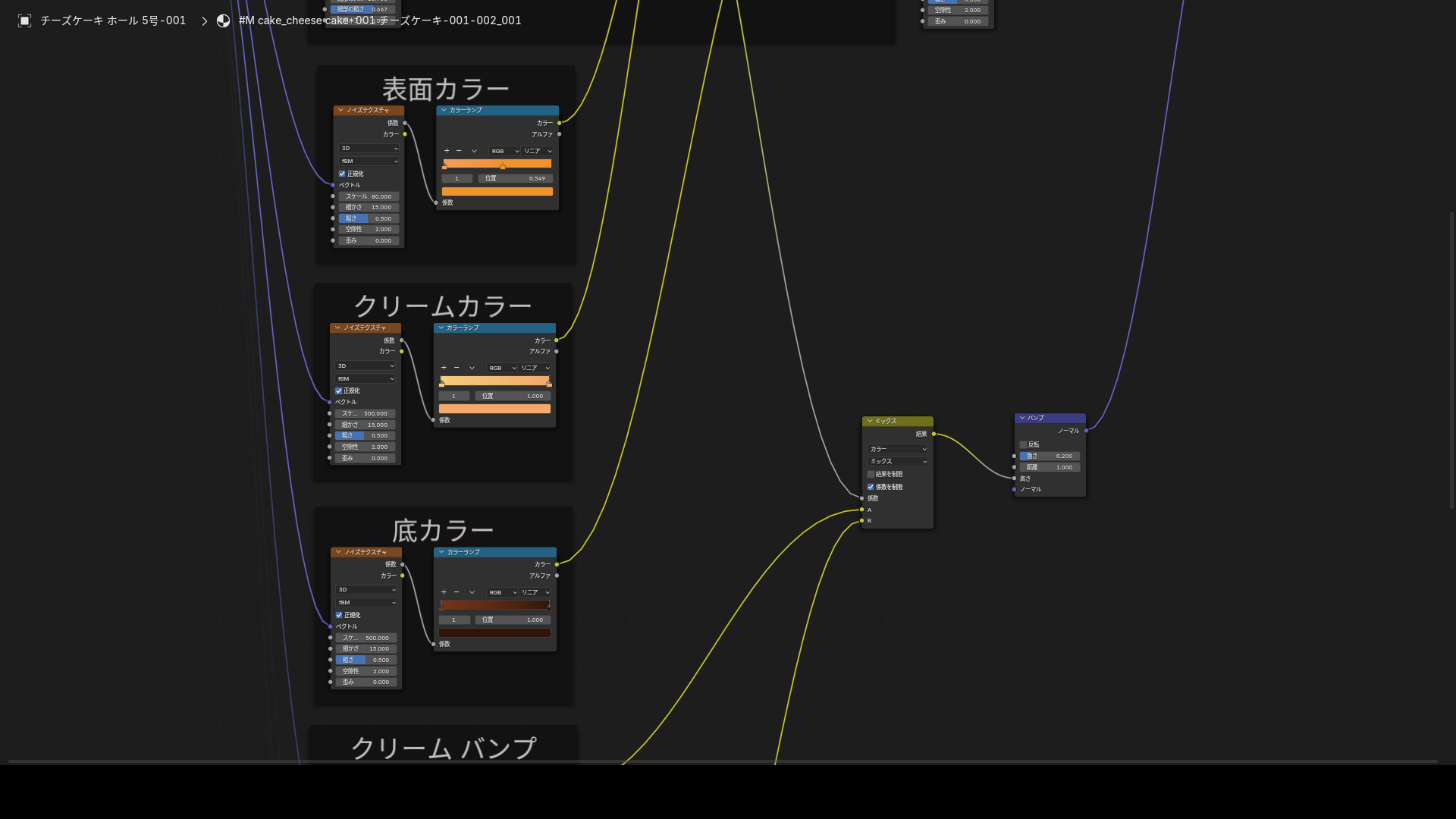
Task: Click the 粗さ slider in クリームカラー noise texture
Action: 366,436
